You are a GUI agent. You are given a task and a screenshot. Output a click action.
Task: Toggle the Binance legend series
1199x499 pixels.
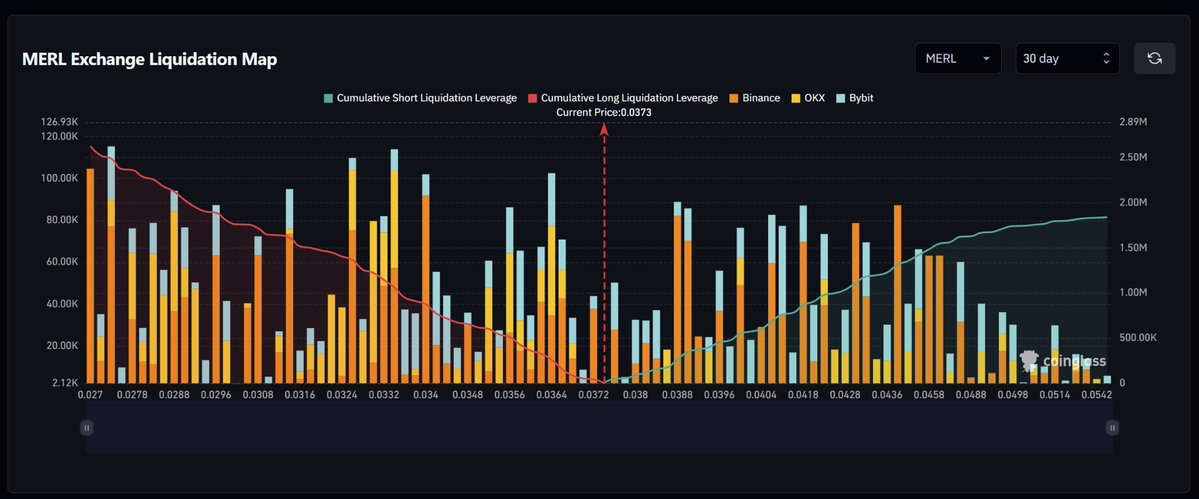tap(754, 98)
